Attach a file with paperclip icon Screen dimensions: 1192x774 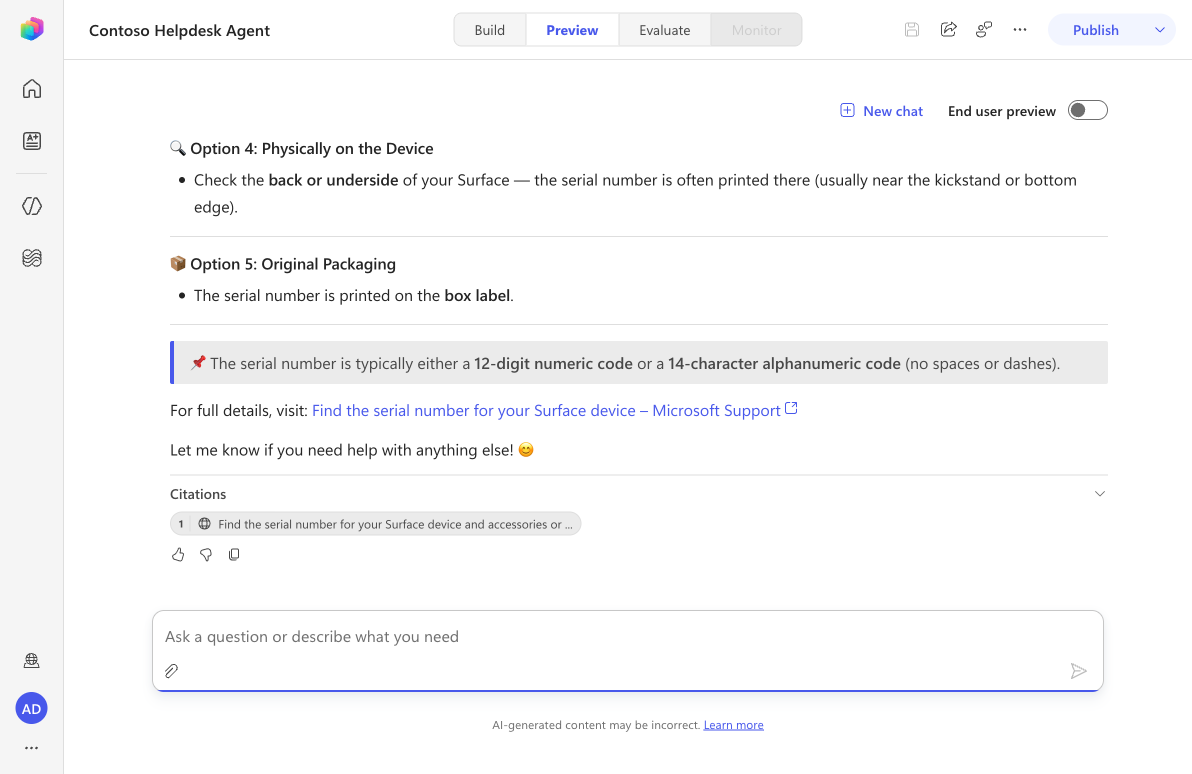coord(172,671)
